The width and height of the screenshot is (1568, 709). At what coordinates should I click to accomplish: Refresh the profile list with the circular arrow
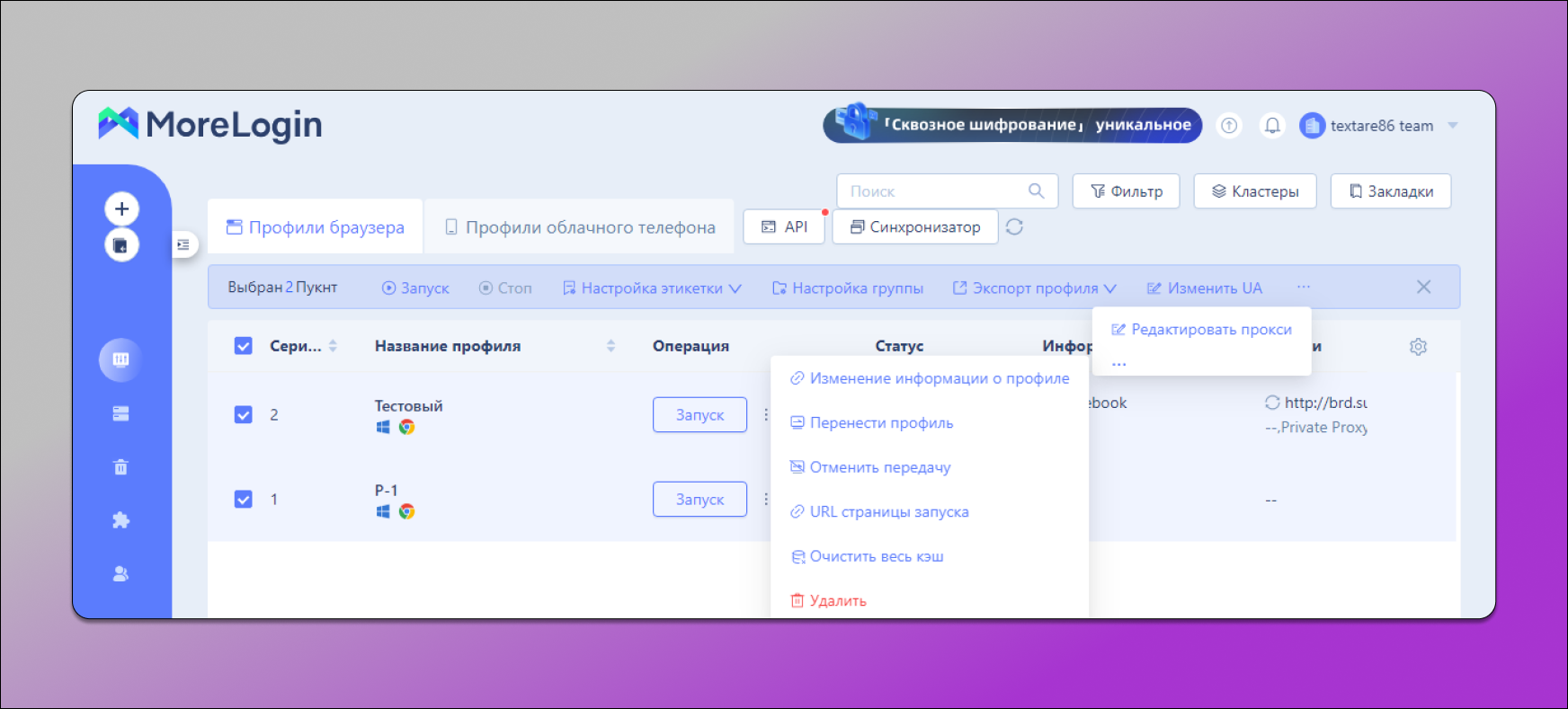point(1015,226)
